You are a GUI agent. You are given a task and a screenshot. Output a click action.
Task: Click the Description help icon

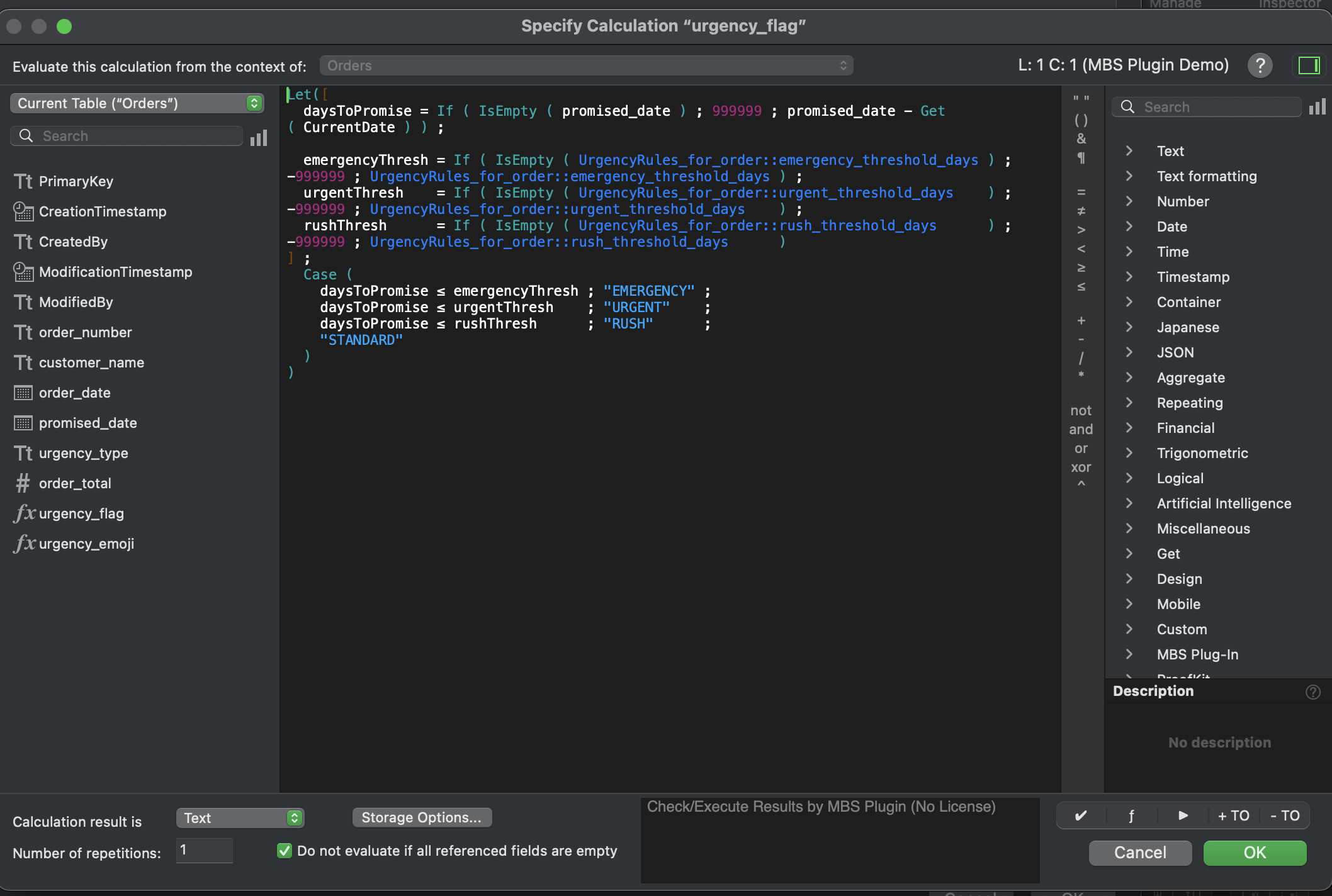(1312, 692)
